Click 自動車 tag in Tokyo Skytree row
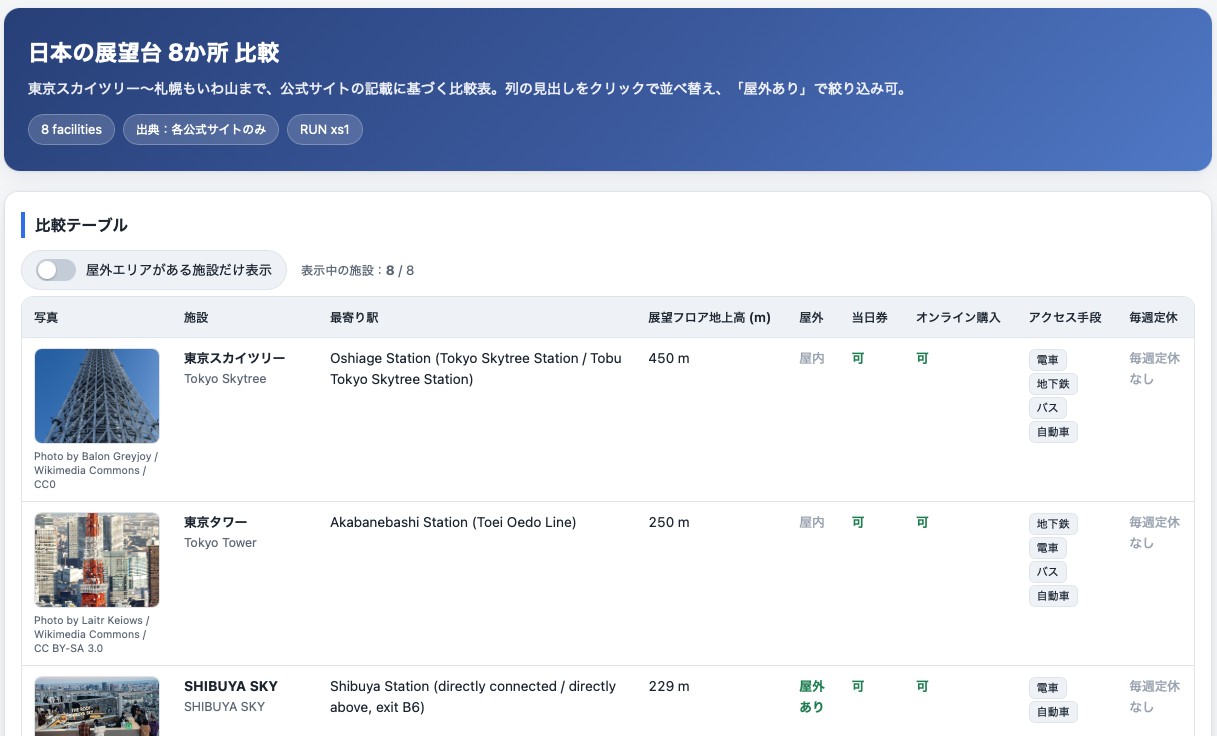Viewport: 1217px width, 736px height. coord(1053,432)
